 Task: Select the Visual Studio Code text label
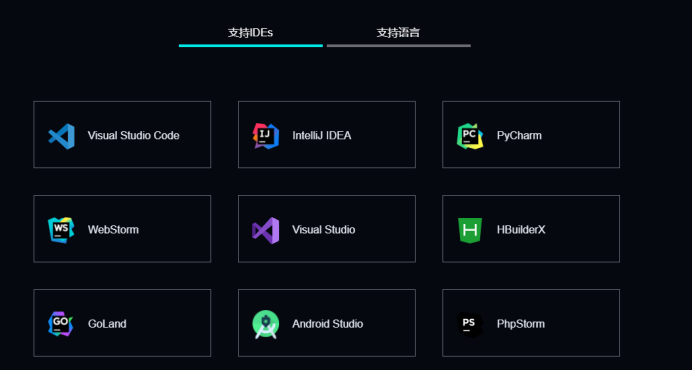133,136
